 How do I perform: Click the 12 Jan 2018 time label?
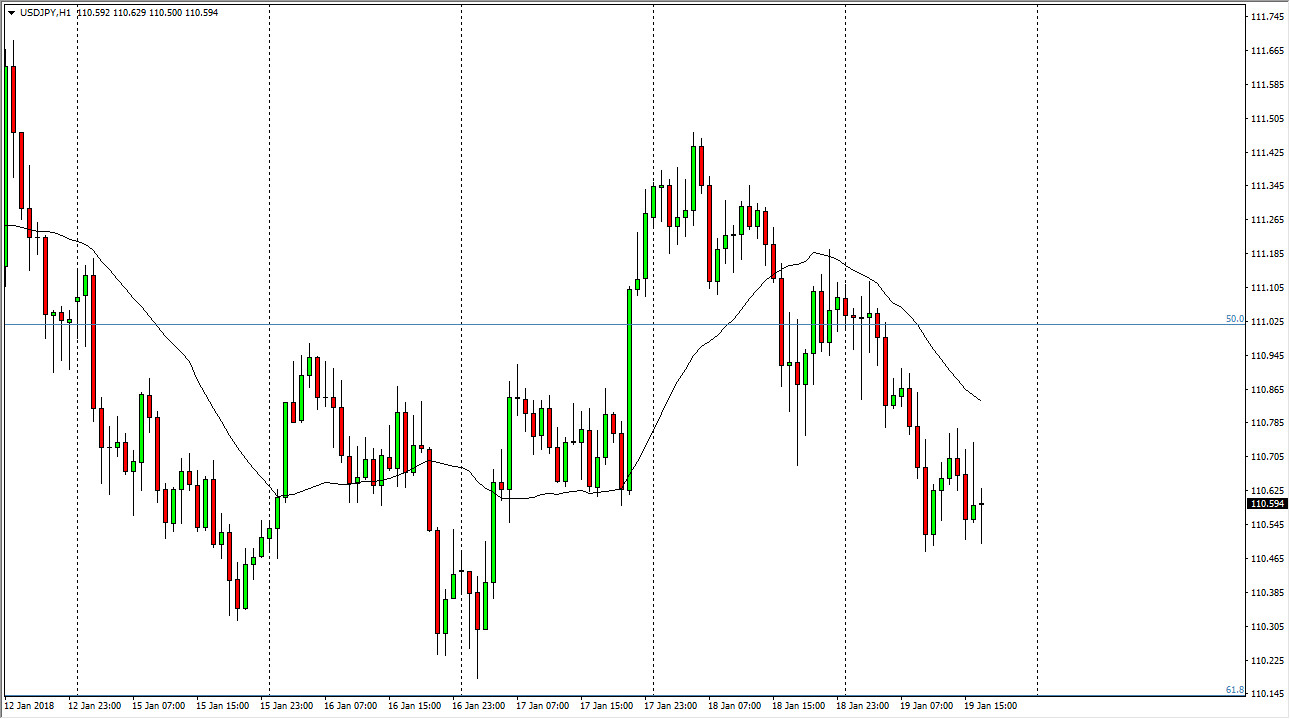[x=31, y=706]
